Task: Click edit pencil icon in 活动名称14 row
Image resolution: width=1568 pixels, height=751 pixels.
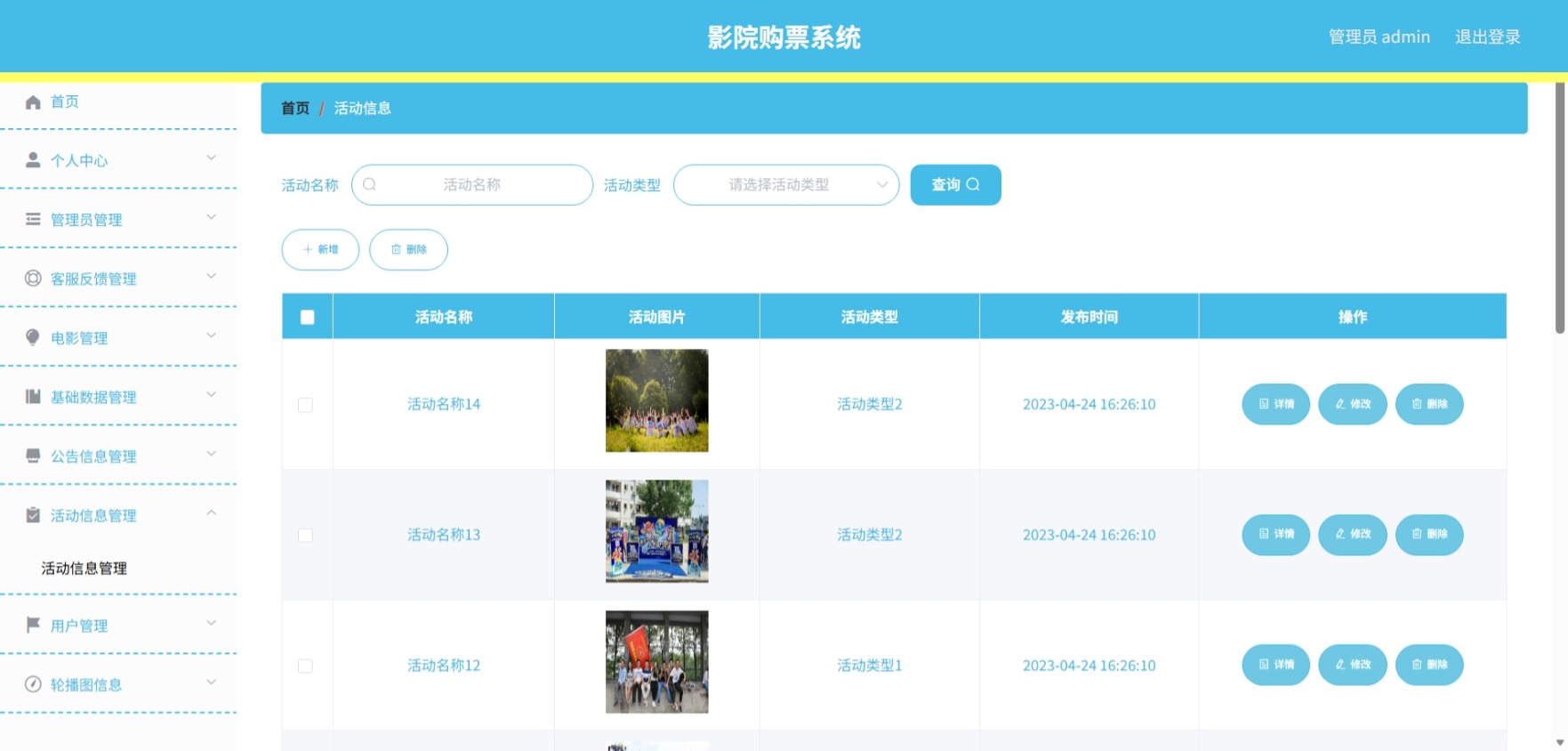Action: tap(1340, 404)
